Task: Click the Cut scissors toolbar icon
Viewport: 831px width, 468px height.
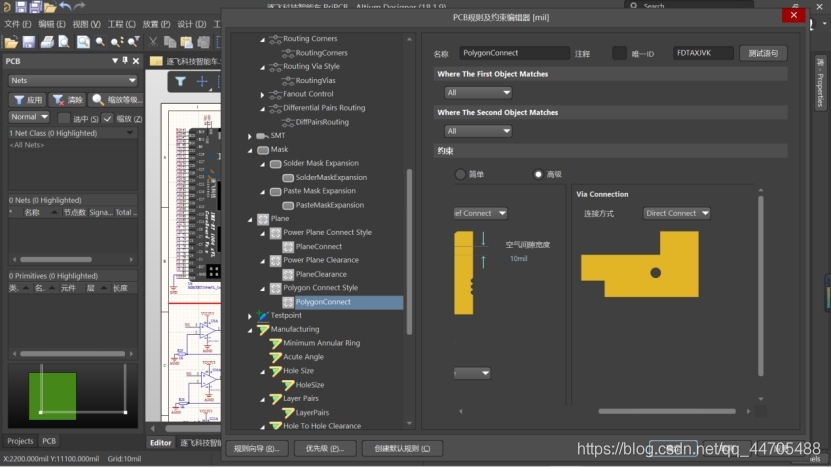Action: point(153,42)
